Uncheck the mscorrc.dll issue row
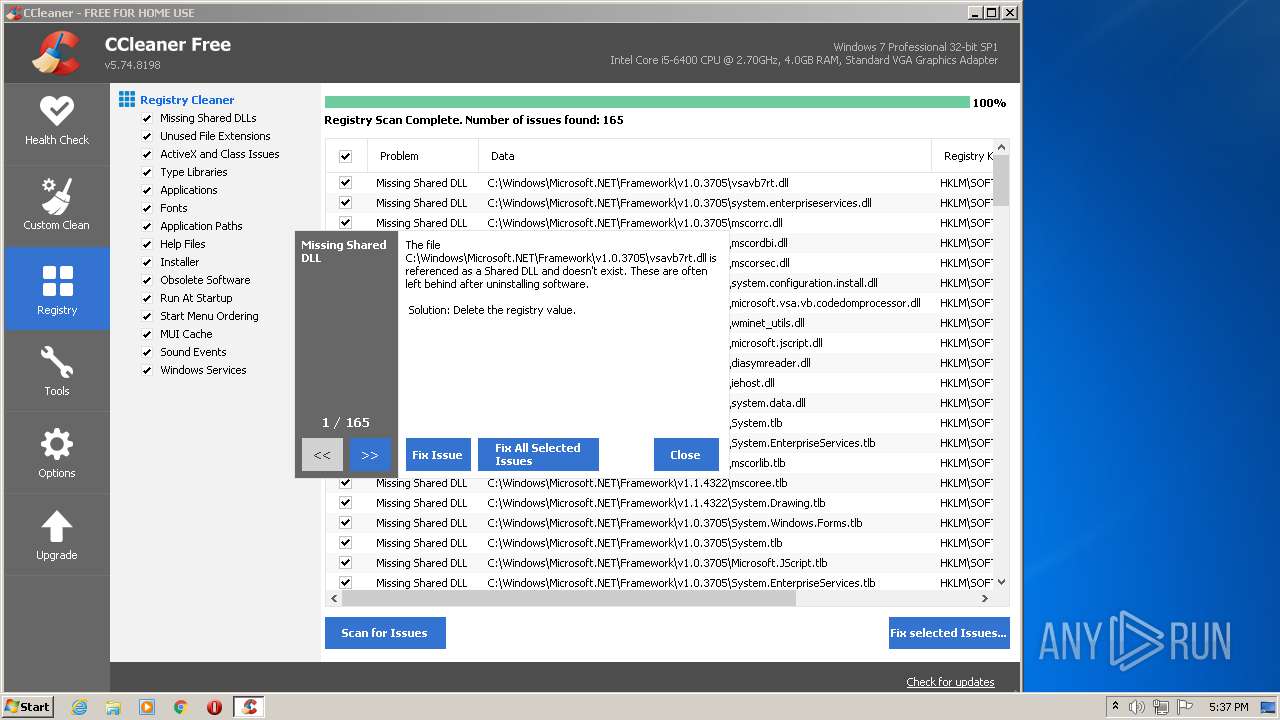This screenshot has width=1280, height=720. 345,223
